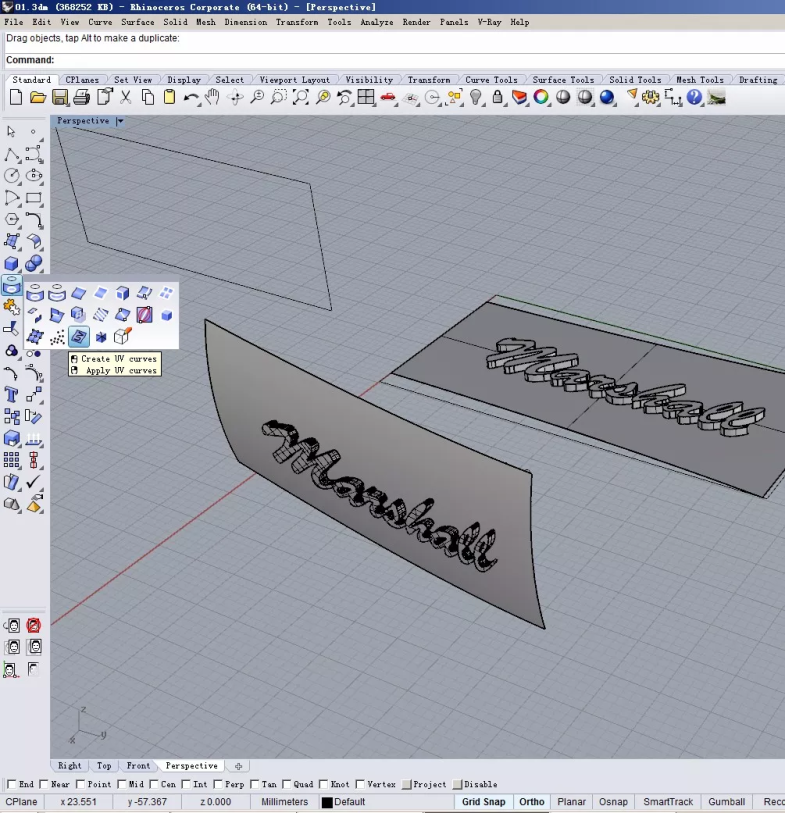Viewport: 785px width, 813px height.
Task: Open the Perspective viewport dropdown arrow
Action: 120,121
